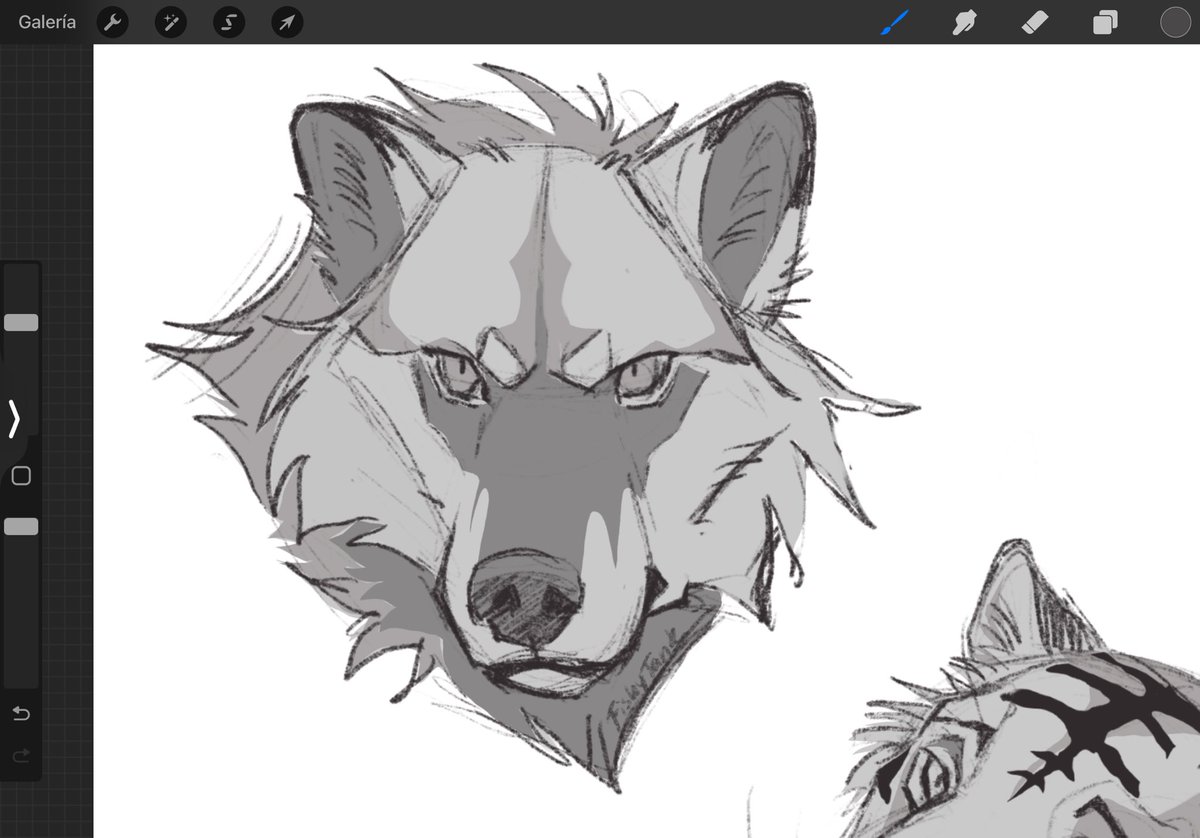Activate the Transform arrow tool

click(287, 22)
